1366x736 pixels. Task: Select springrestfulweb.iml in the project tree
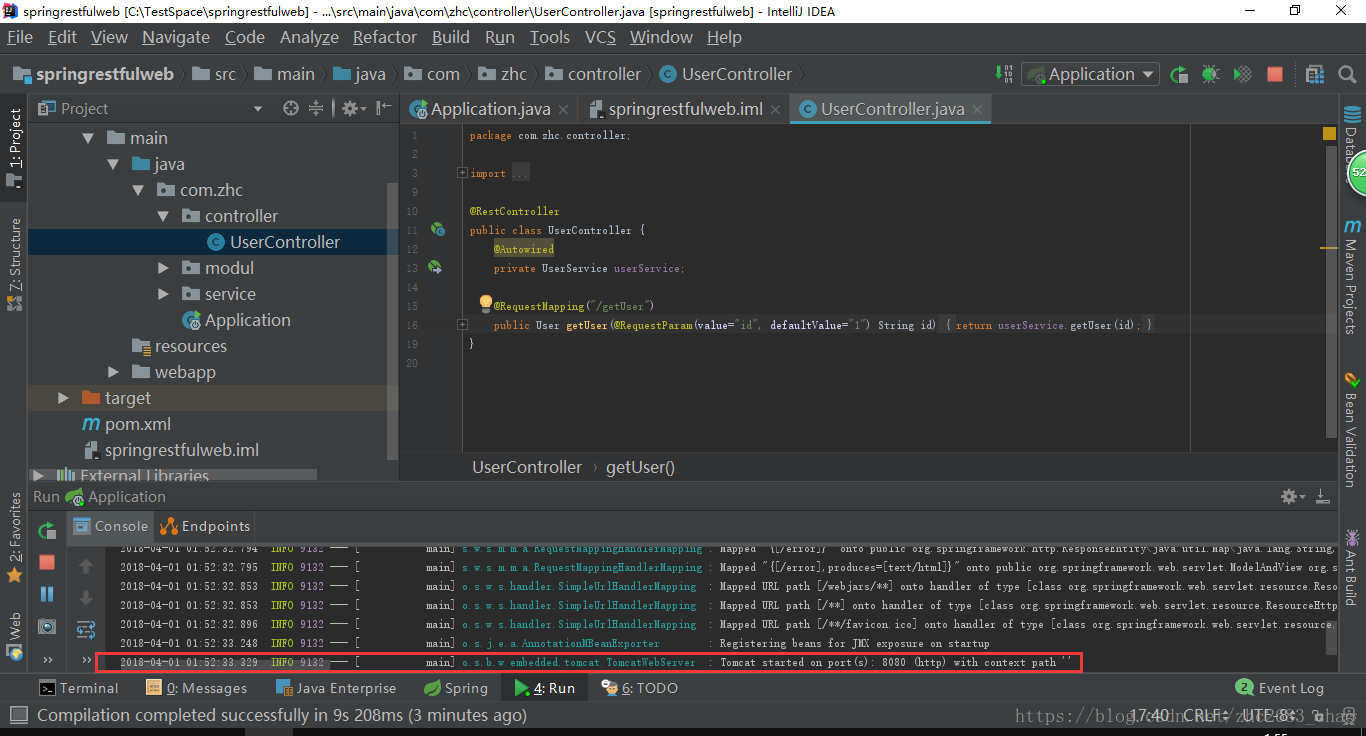coord(181,450)
